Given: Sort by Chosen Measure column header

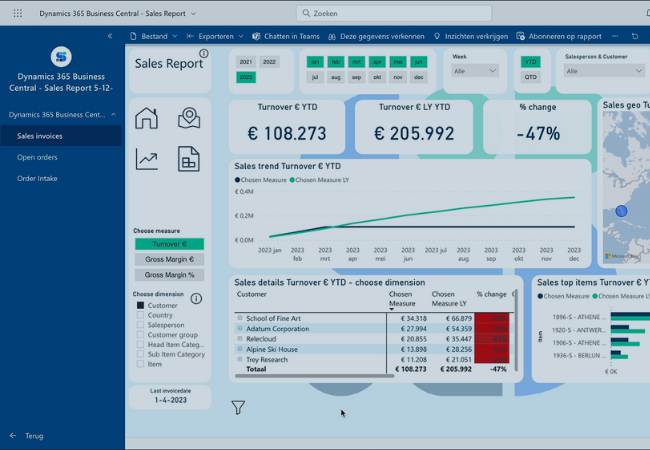Looking at the screenshot, I should point(402,299).
